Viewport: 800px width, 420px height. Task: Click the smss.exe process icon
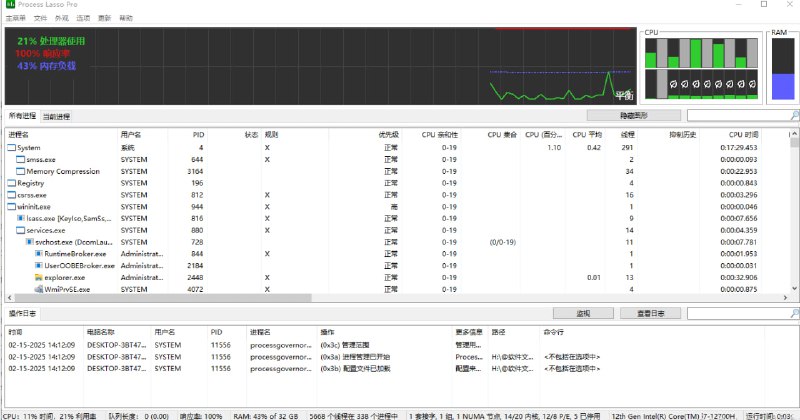[x=20, y=159]
